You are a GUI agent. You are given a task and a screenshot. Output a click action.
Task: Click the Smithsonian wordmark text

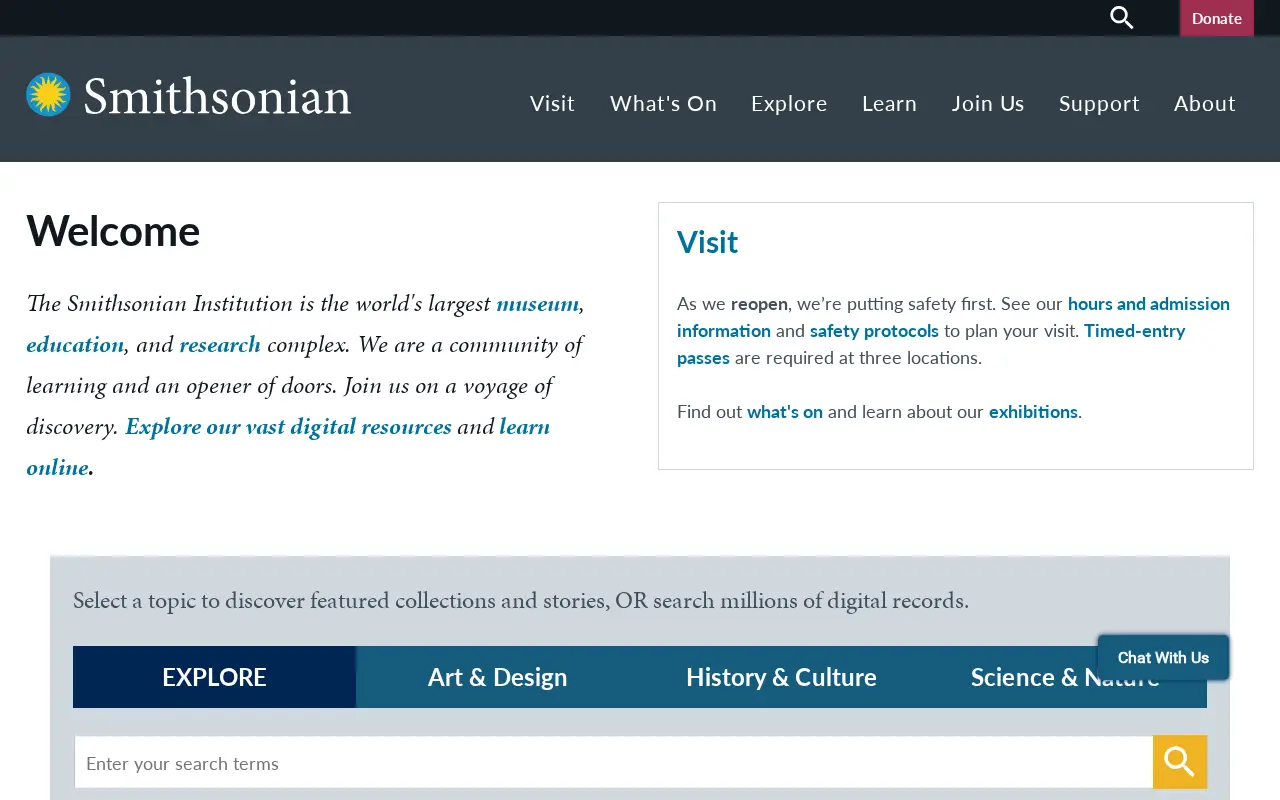pyautogui.click(x=218, y=97)
